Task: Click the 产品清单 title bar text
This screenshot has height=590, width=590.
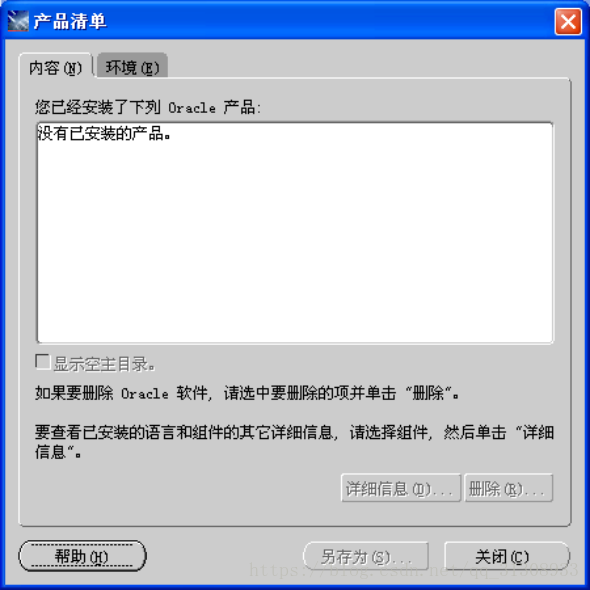Action: [x=70, y=21]
